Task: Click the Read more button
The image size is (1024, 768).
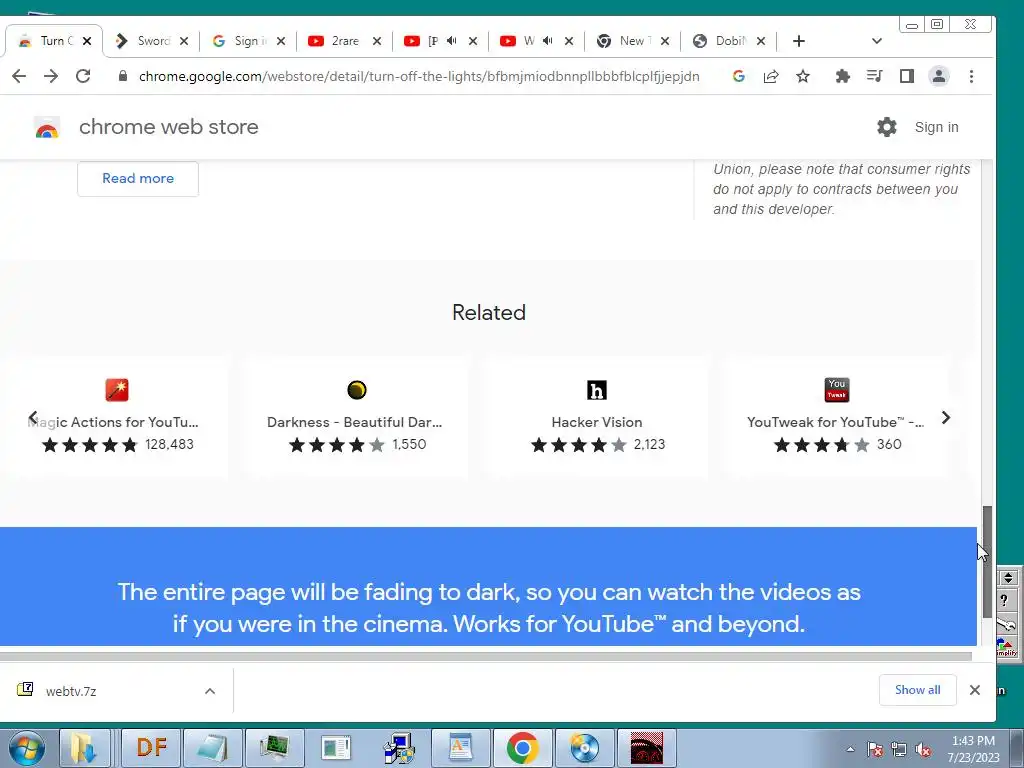Action: click(x=138, y=179)
